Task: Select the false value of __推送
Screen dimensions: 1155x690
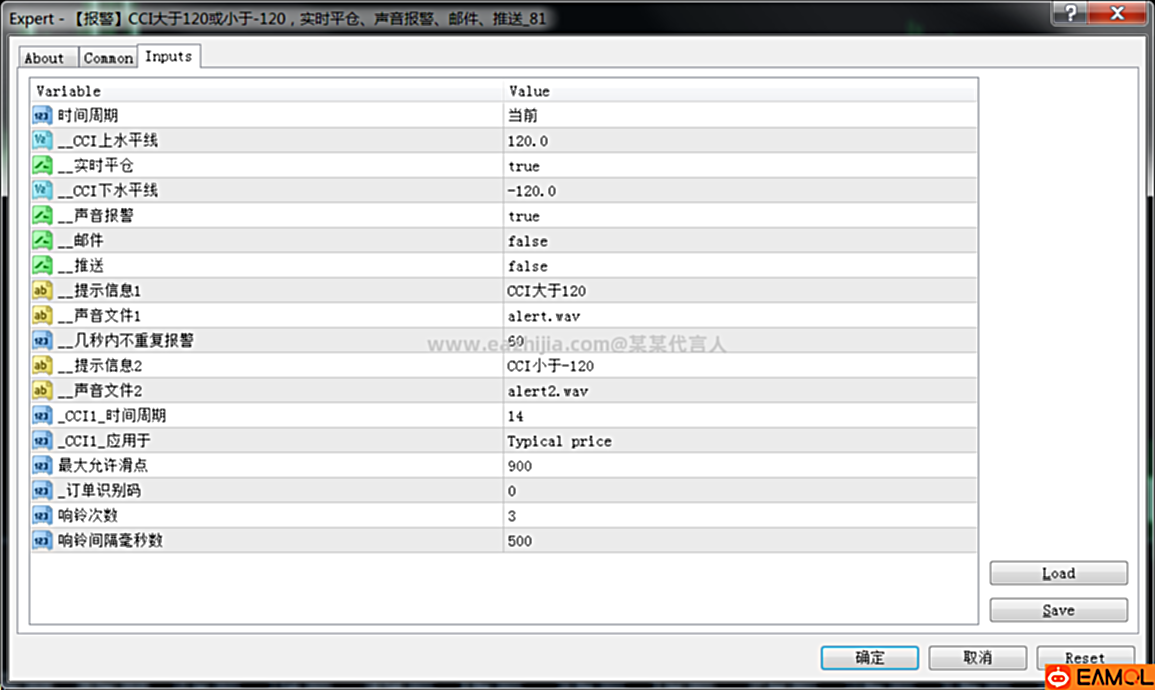Action: [x=527, y=267]
